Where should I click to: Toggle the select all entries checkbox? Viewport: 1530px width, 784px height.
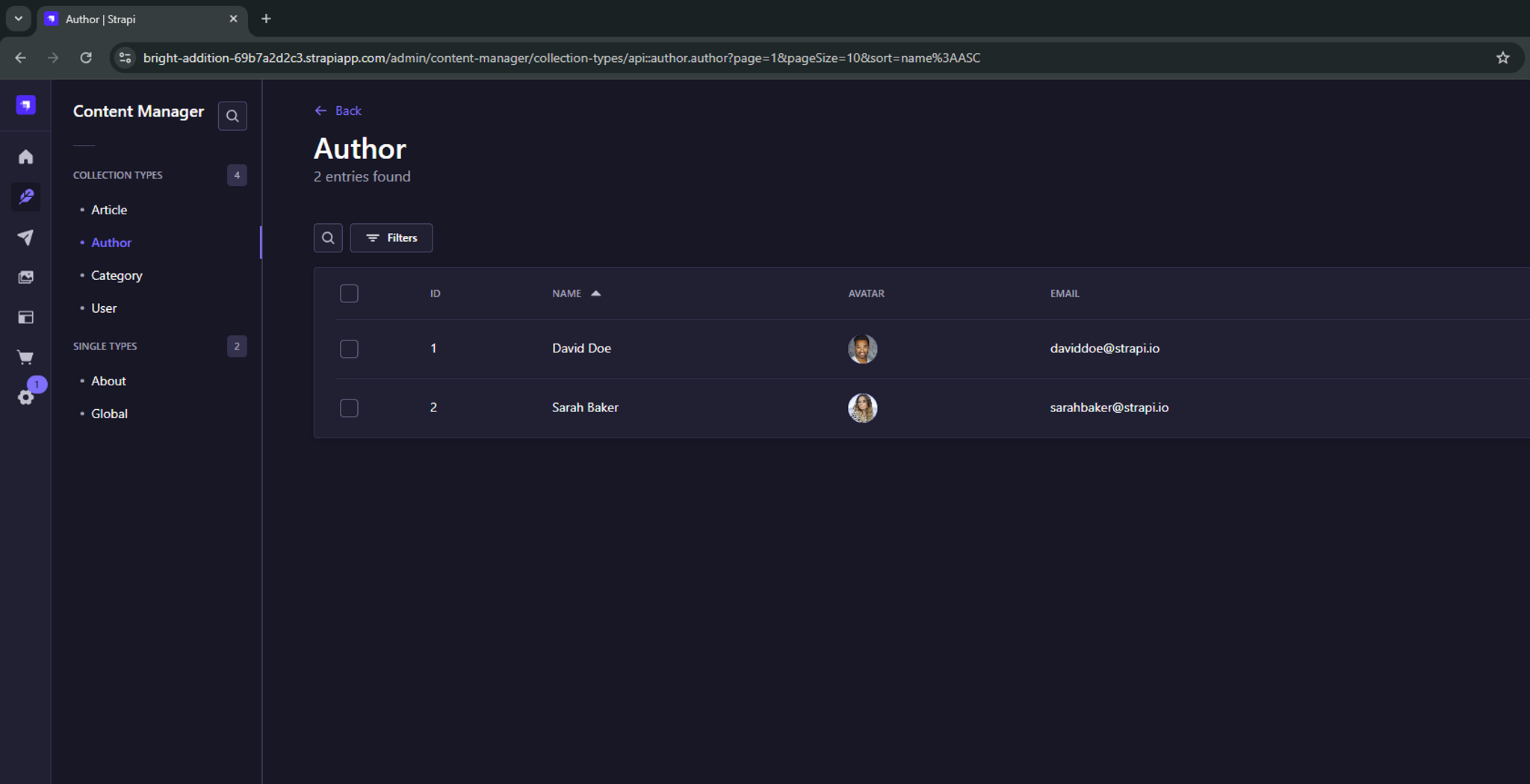[x=349, y=293]
